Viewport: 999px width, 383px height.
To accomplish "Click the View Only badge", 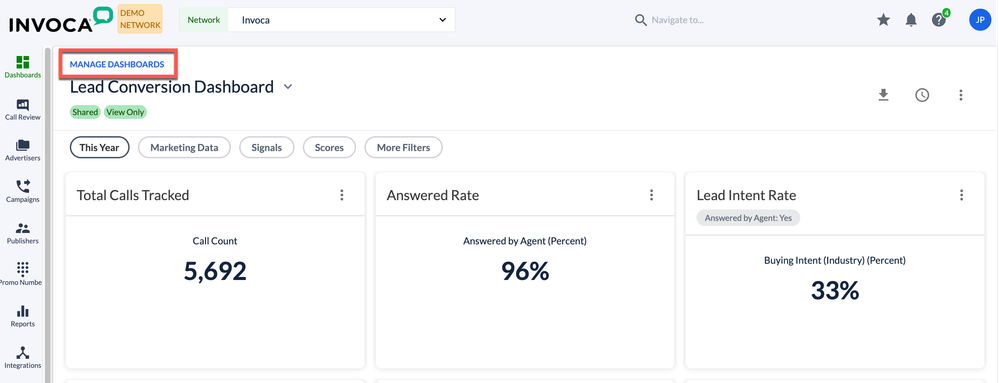I will pyautogui.click(x=126, y=112).
